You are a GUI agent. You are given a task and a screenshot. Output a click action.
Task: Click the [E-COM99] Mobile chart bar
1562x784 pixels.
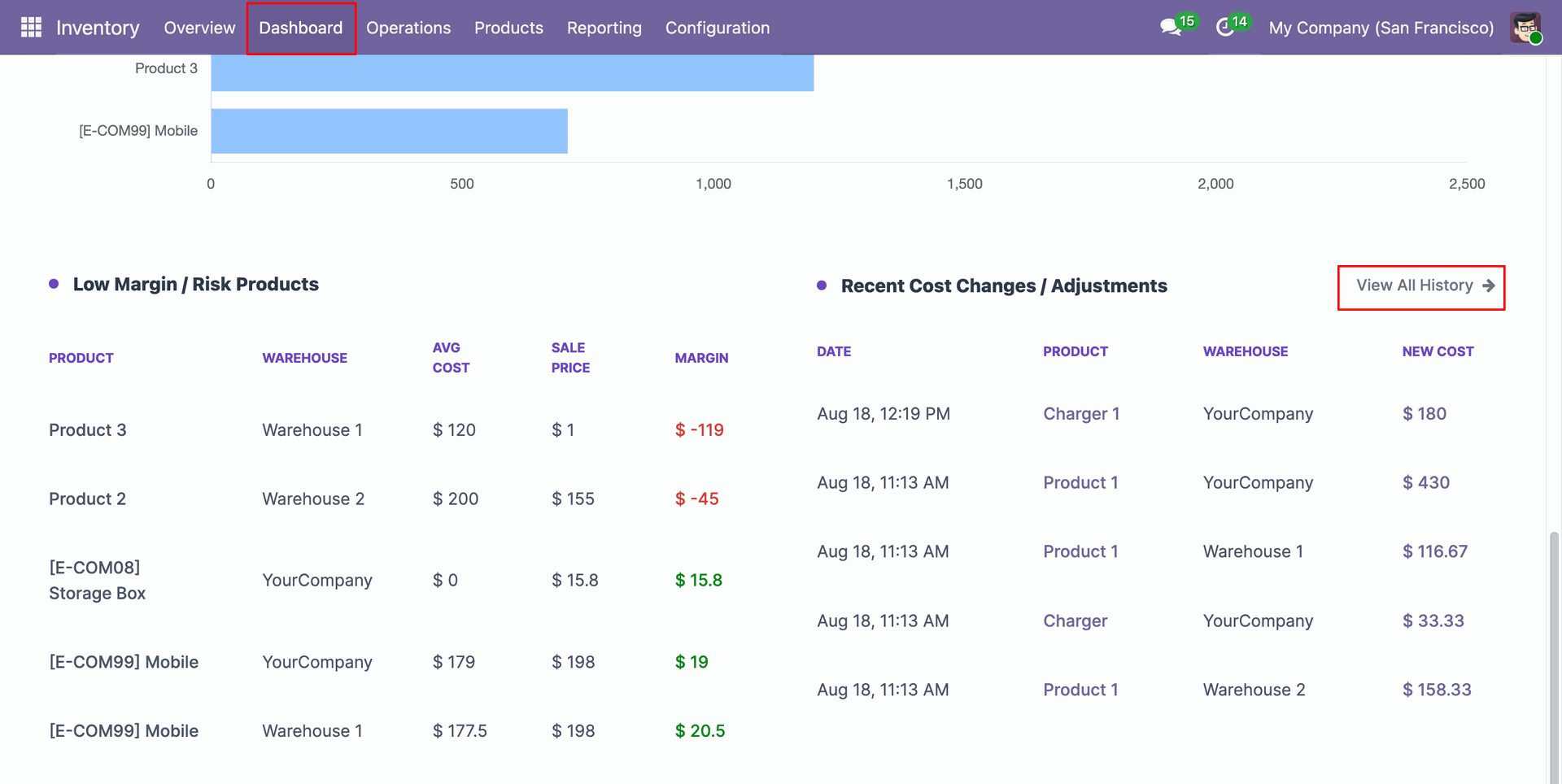[x=389, y=131]
